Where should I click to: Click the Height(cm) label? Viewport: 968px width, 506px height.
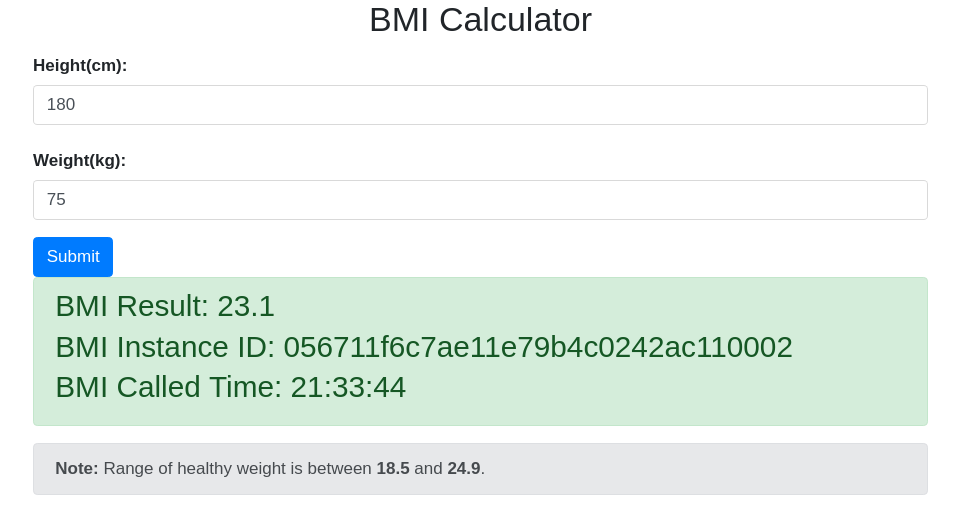[x=80, y=66]
